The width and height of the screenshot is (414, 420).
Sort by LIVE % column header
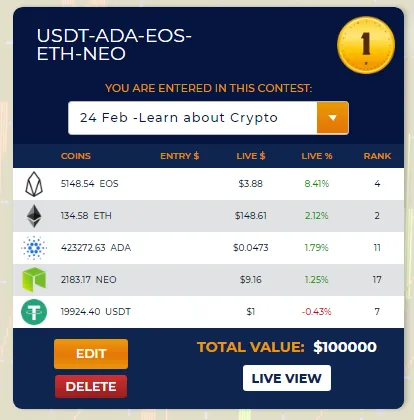tap(317, 156)
